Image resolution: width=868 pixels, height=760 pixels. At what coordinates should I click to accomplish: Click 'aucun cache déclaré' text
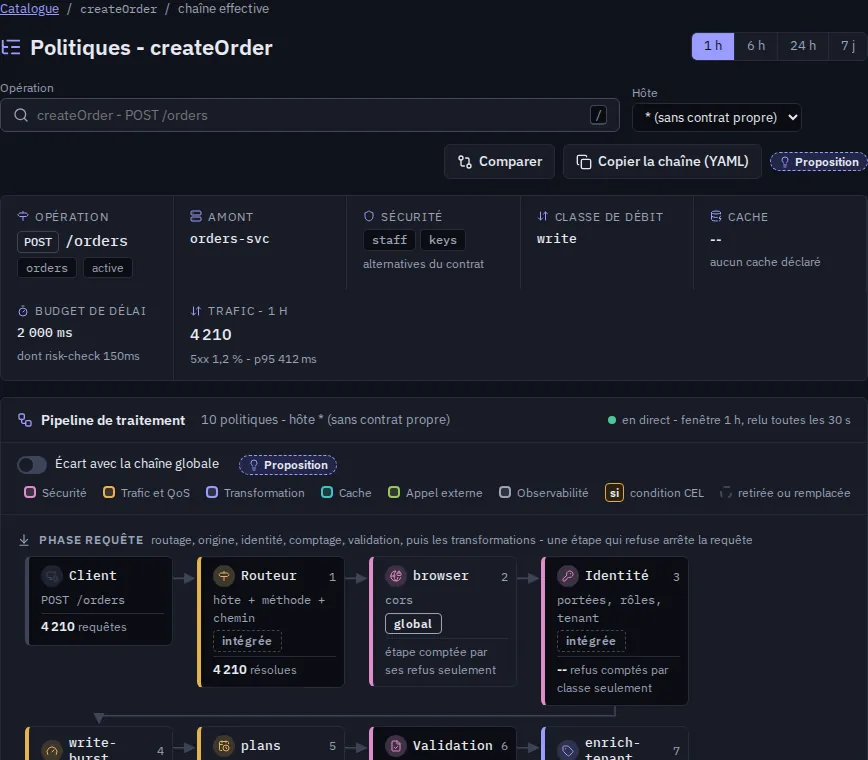pos(765,262)
